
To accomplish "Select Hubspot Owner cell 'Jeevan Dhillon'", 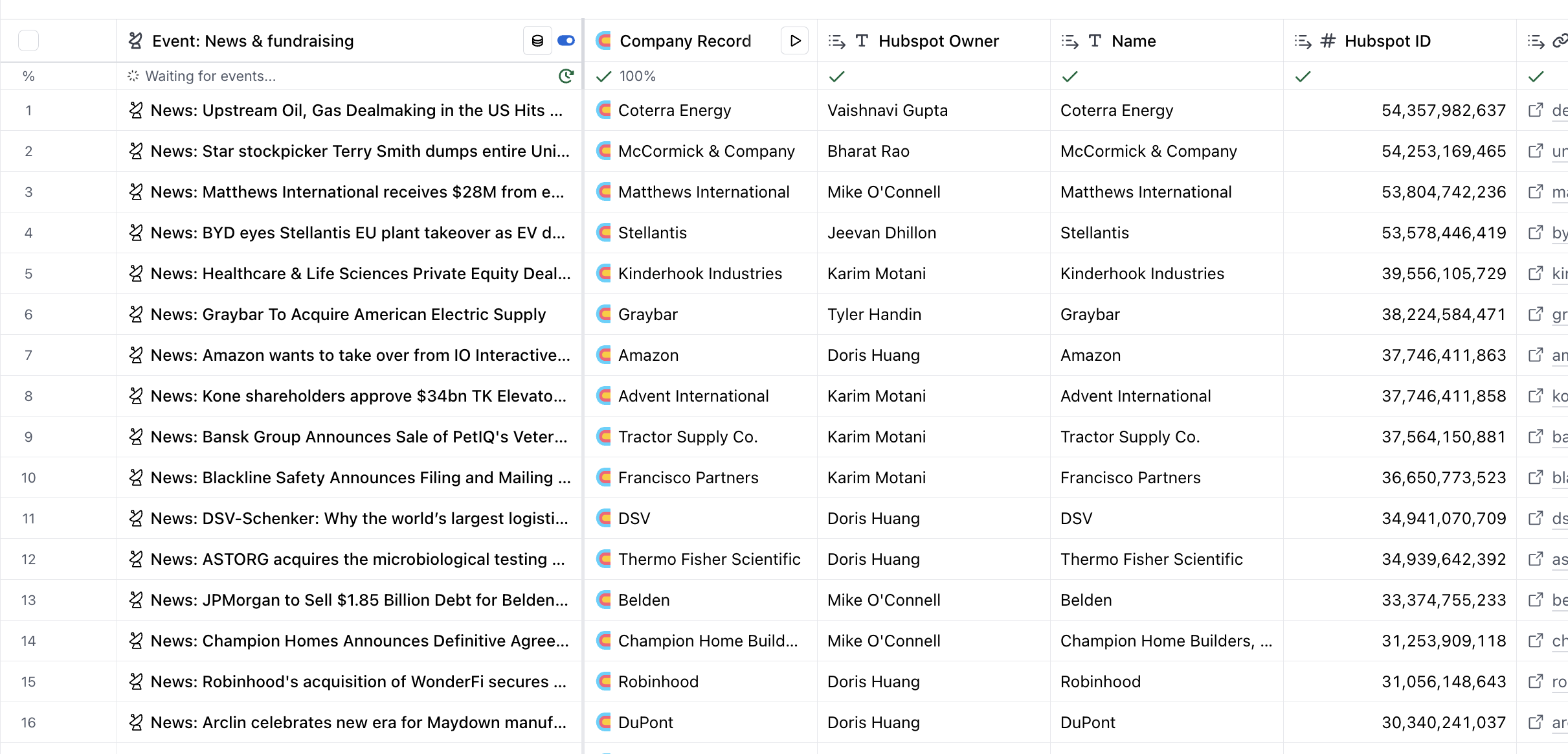I will (x=934, y=233).
